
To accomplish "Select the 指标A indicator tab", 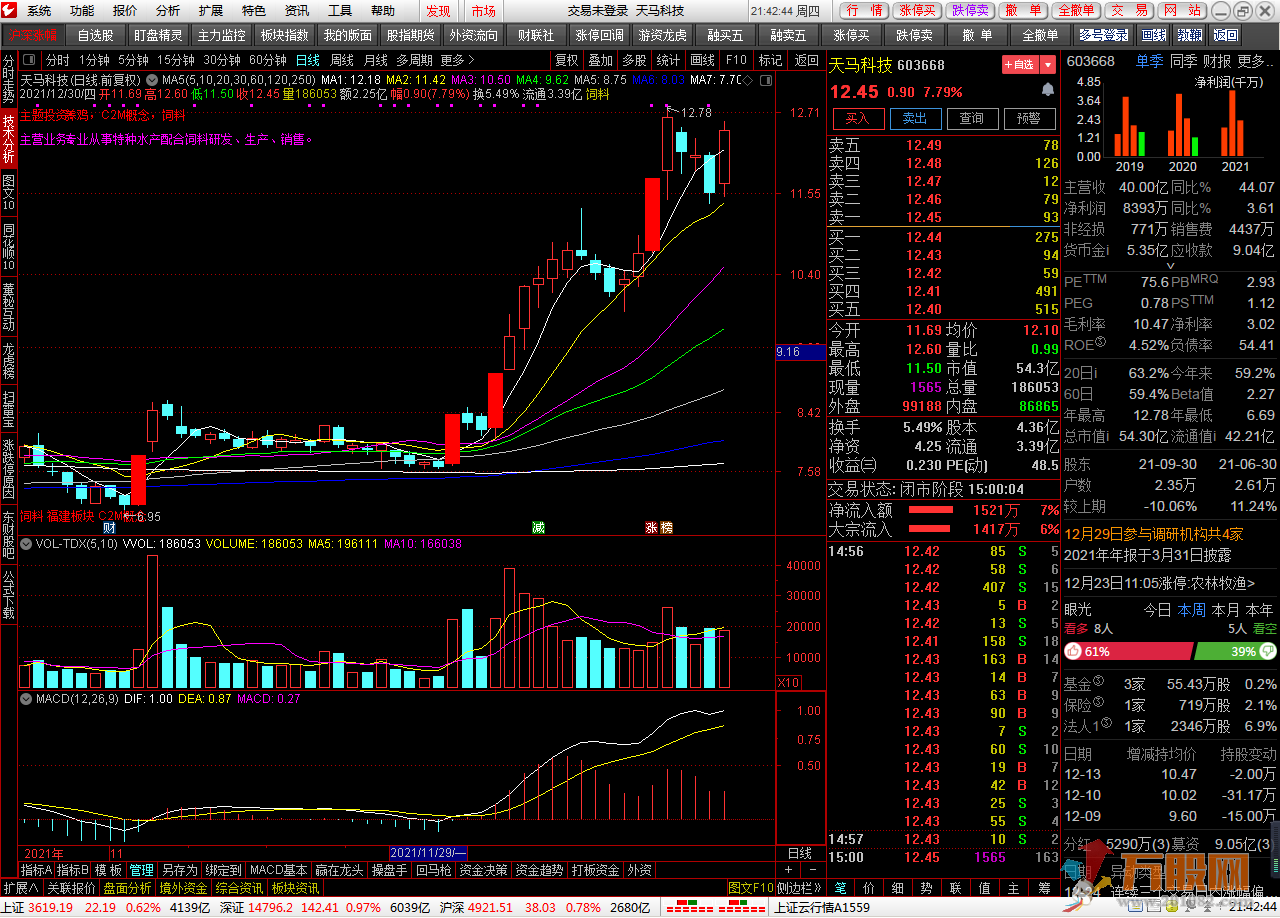I will click(x=37, y=870).
